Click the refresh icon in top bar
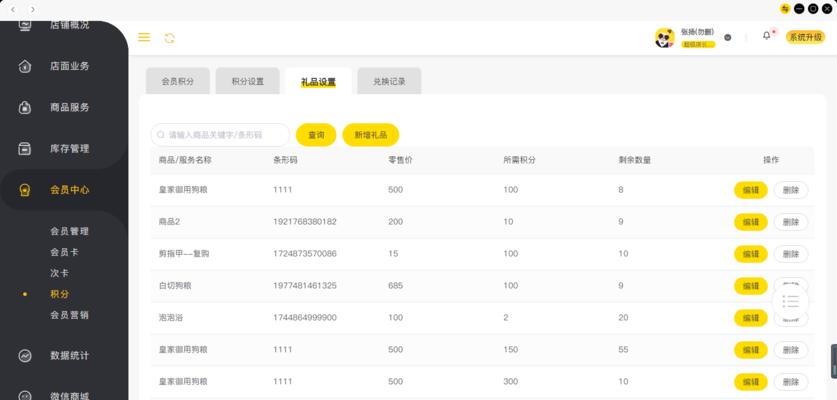Image resolution: width=837 pixels, height=400 pixels. click(x=169, y=38)
